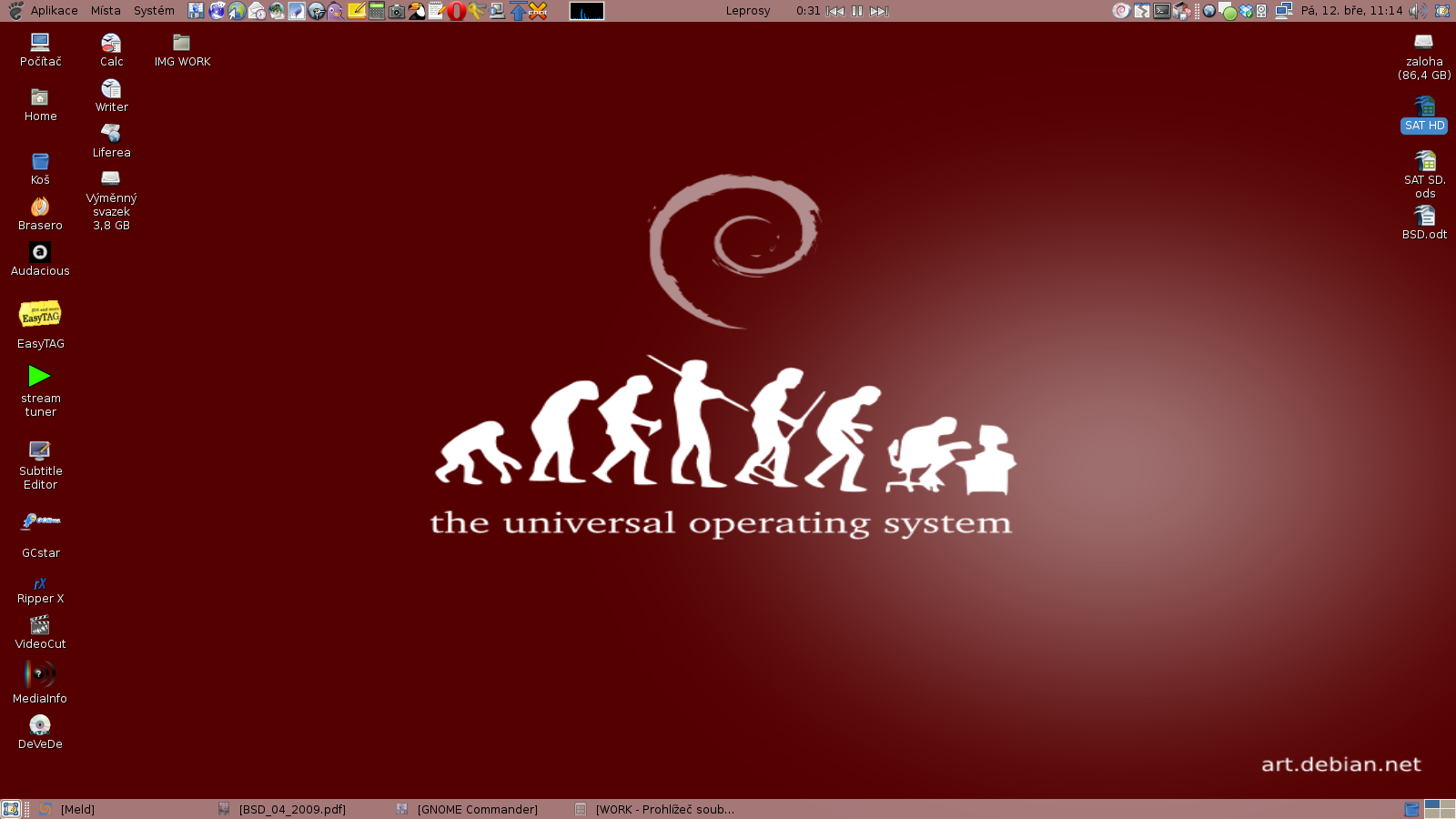Screen dimensions: 1456x819
Task: Select the EasyTAG desktop icon
Action: (40, 325)
